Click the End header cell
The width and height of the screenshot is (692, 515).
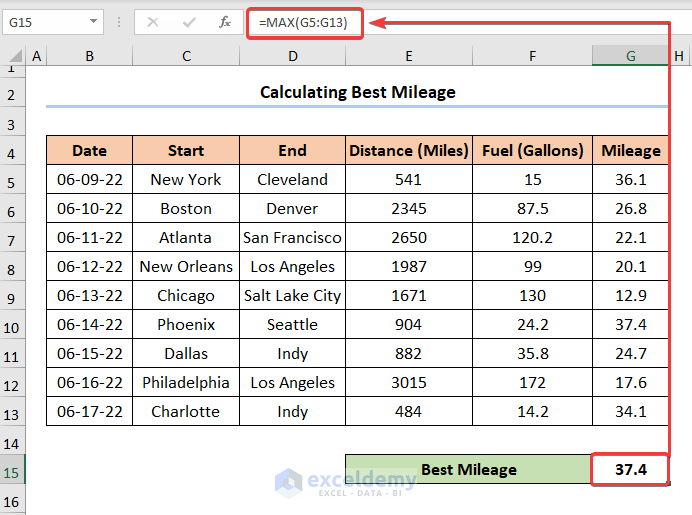click(293, 150)
